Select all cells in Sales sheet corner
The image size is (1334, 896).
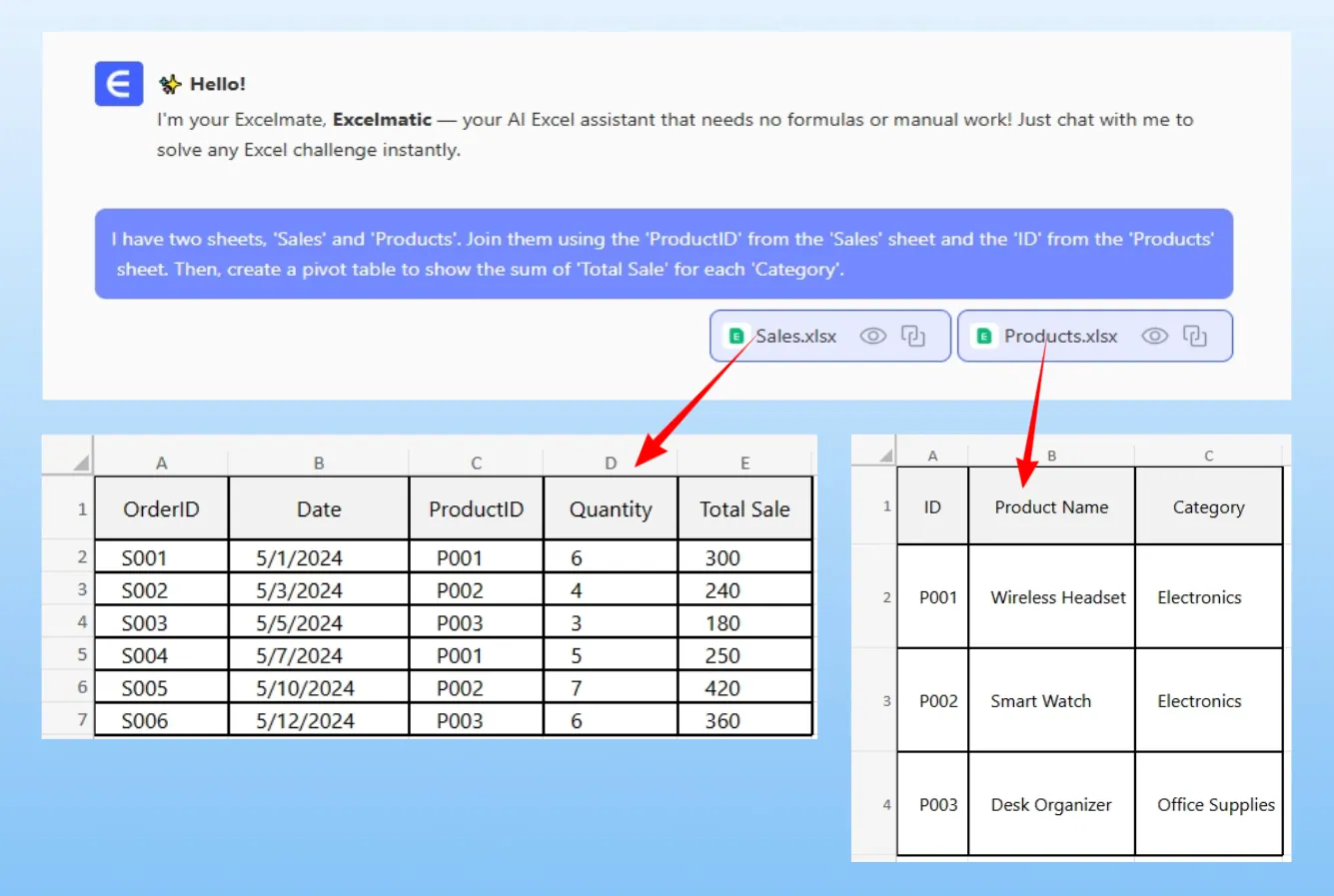[x=81, y=462]
